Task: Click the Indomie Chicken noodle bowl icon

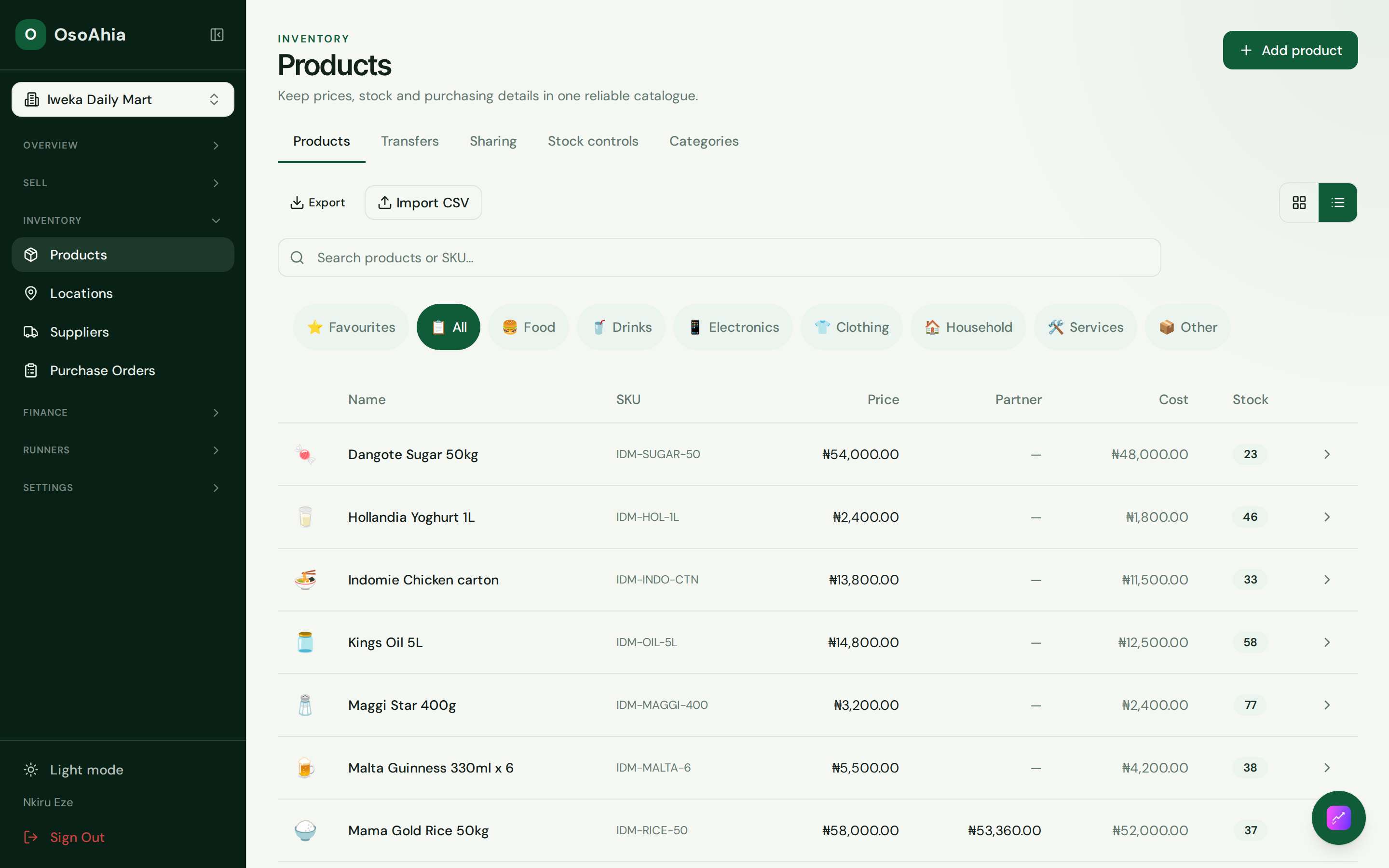Action: pos(305,579)
